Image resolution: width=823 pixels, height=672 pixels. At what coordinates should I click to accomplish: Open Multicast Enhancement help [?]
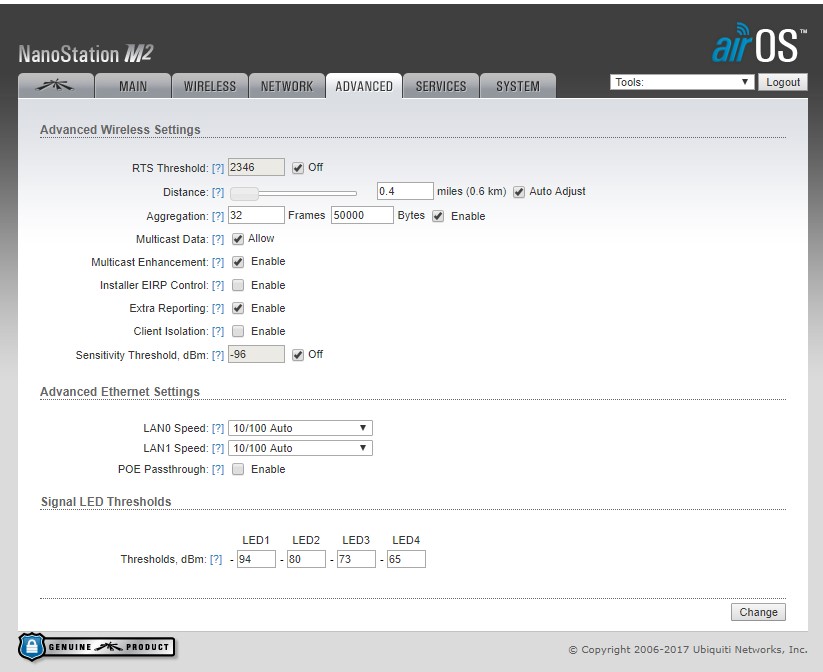tap(218, 262)
